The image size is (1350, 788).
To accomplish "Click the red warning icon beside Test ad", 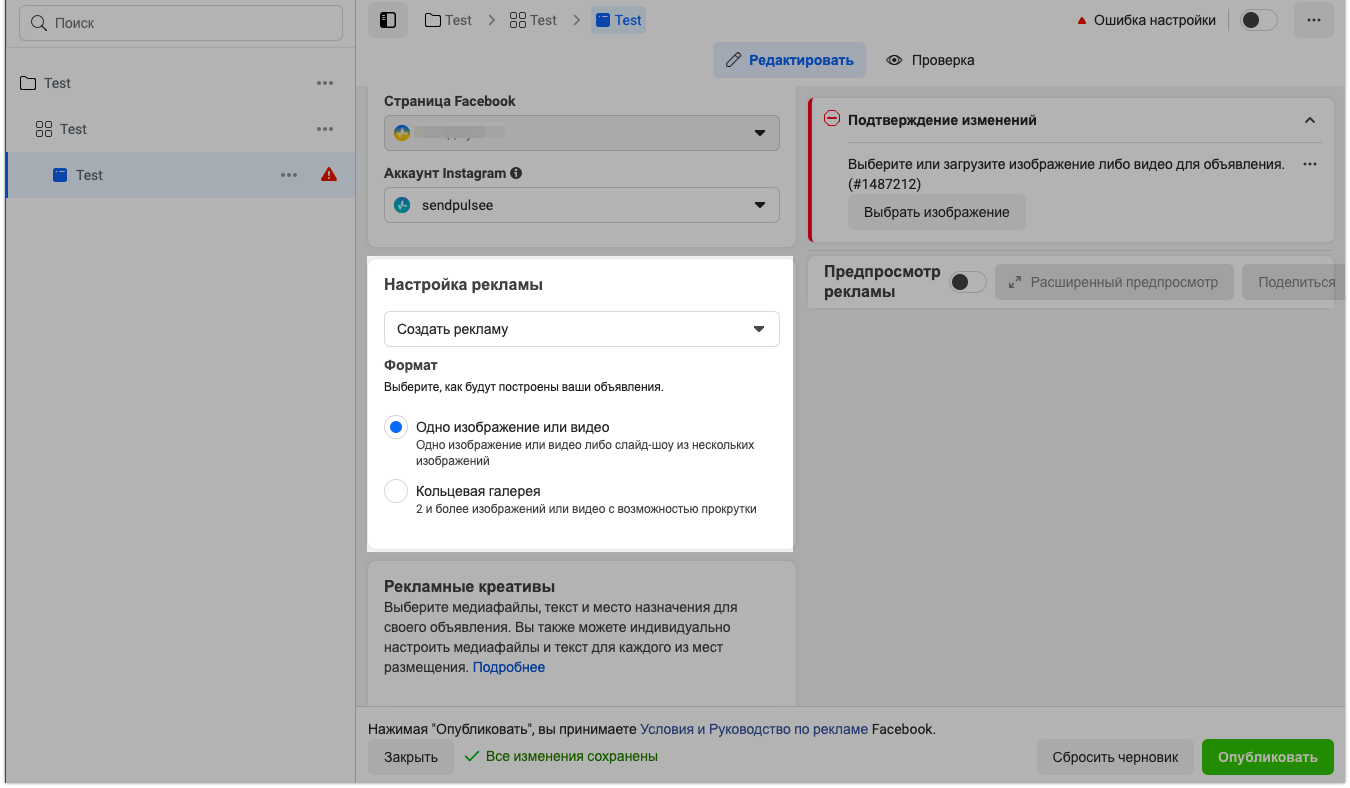I will [x=329, y=175].
